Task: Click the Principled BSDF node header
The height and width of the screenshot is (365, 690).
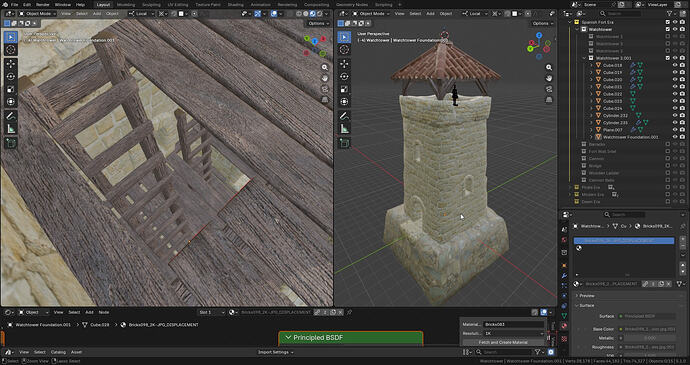Action: point(351,337)
